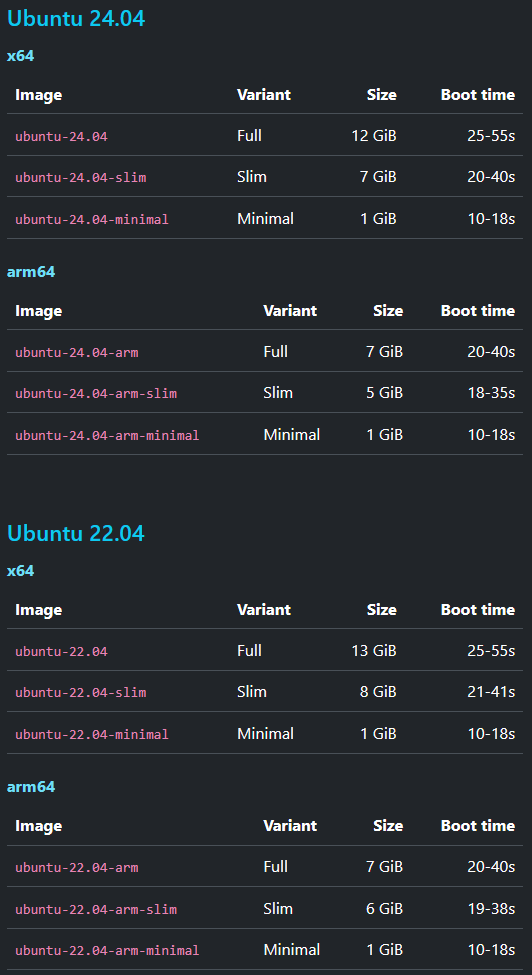
Task: Select arm64 subheading of Ubuntu 22.04 section
Action: point(31,787)
